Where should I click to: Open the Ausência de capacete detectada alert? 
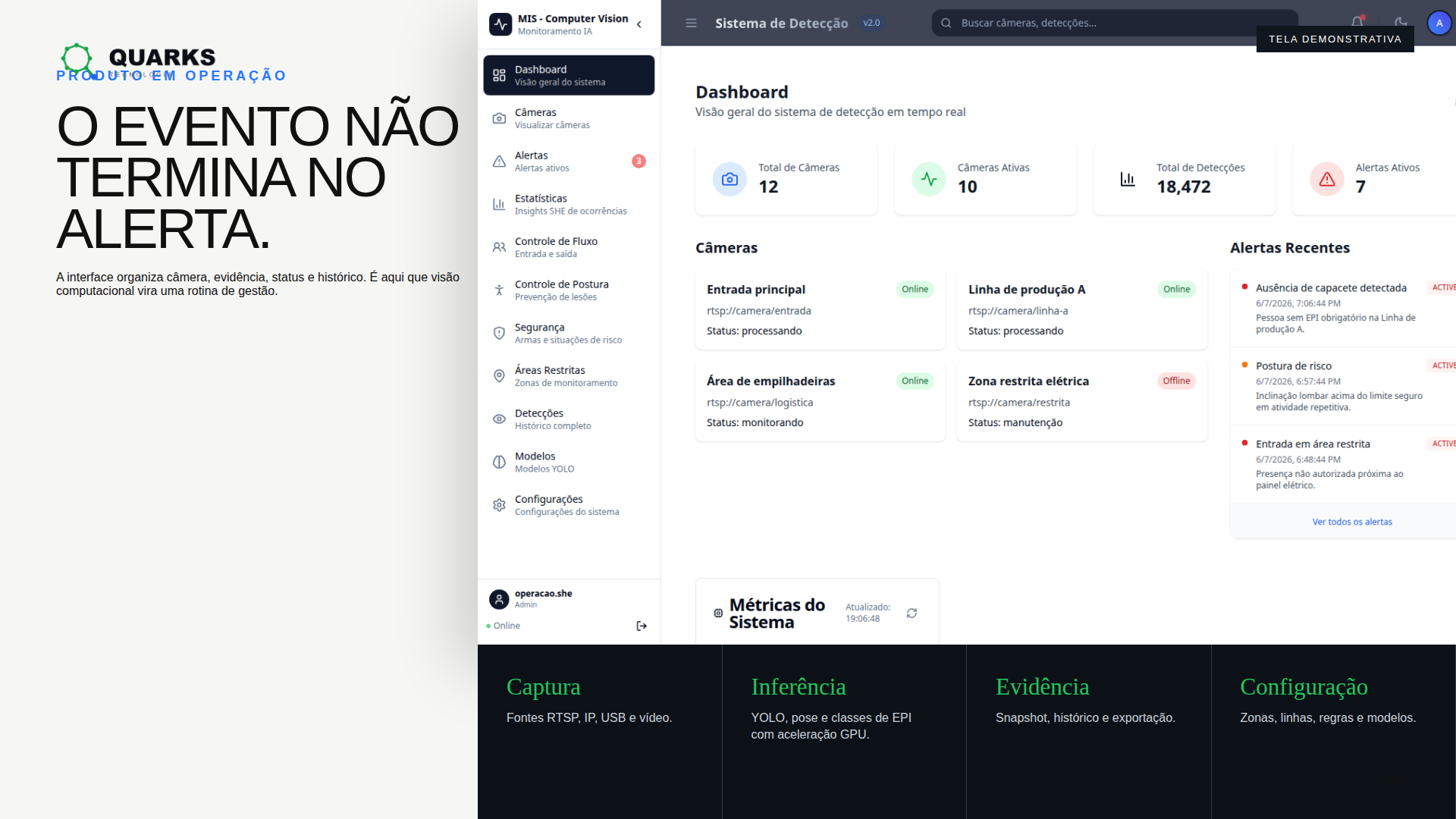click(x=1343, y=308)
